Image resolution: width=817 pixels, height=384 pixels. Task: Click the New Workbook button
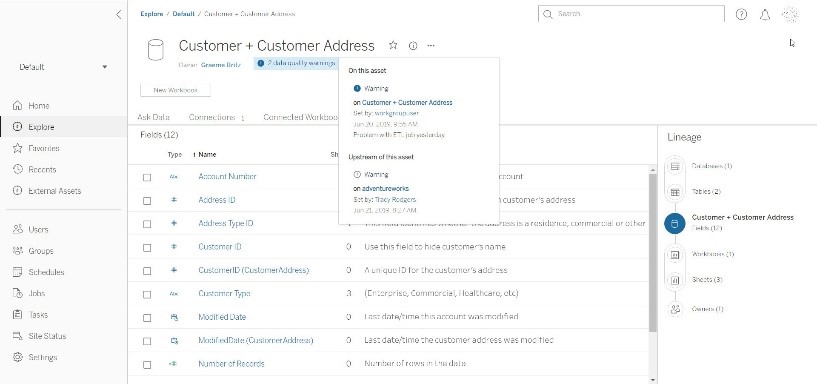pyautogui.click(x=176, y=90)
